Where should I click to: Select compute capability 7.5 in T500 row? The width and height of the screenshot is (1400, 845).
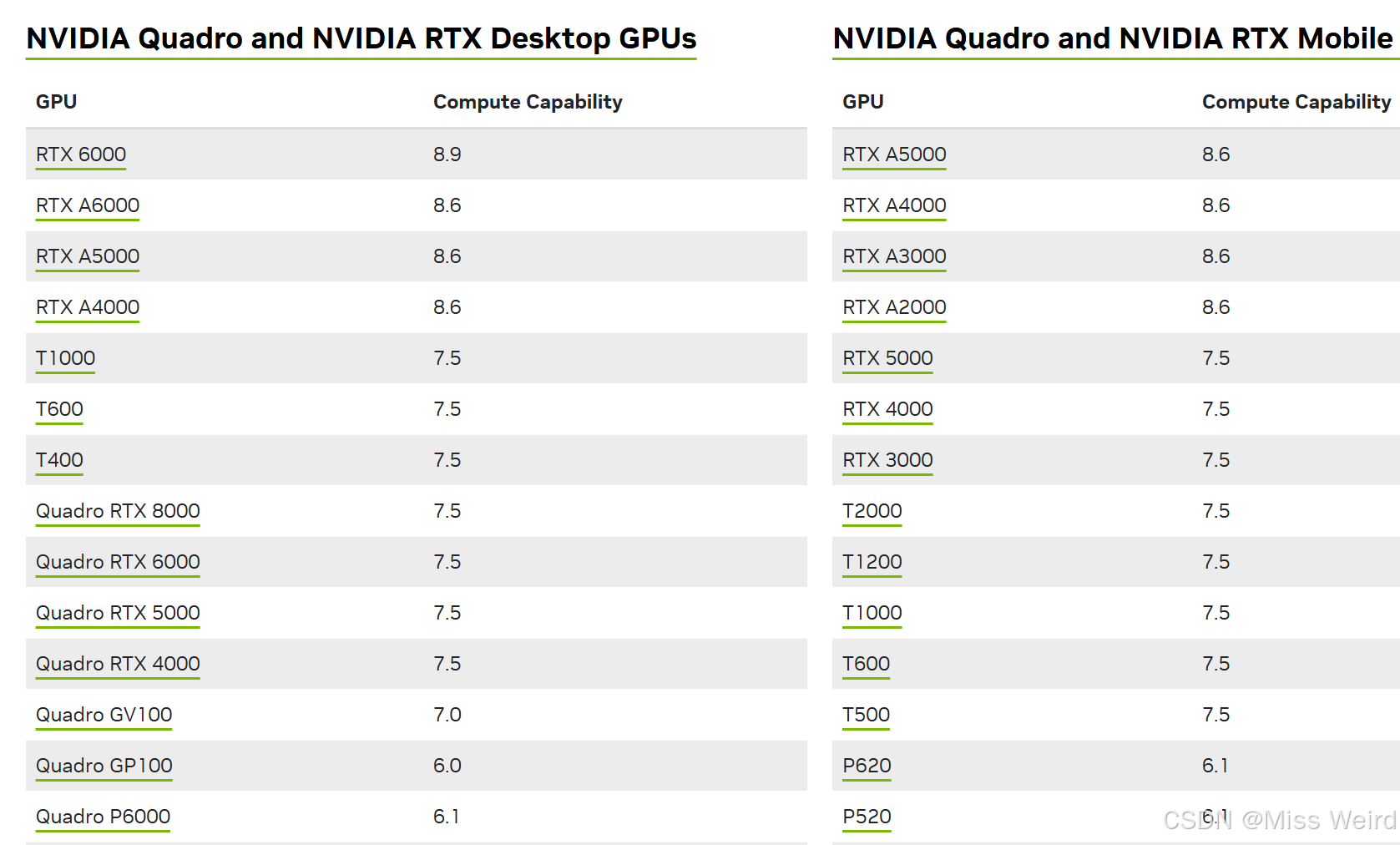point(1216,715)
